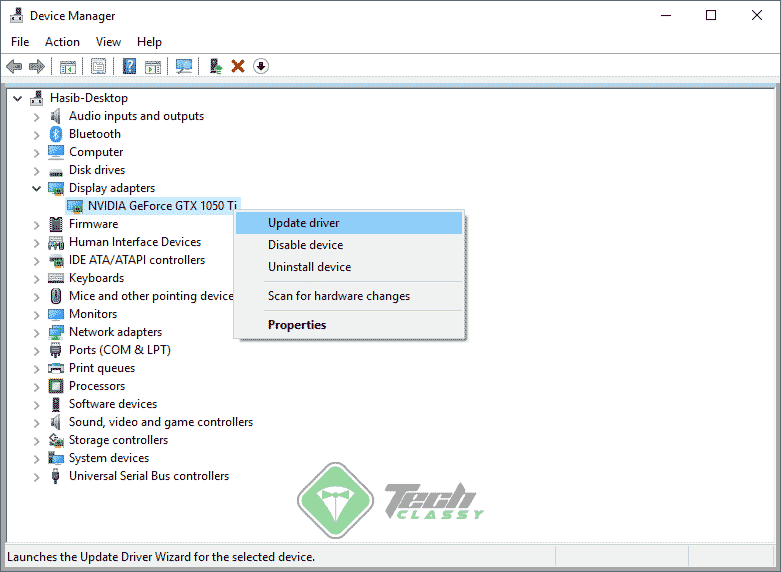781x572 pixels.
Task: Select the System devices label
Action: 109,458
